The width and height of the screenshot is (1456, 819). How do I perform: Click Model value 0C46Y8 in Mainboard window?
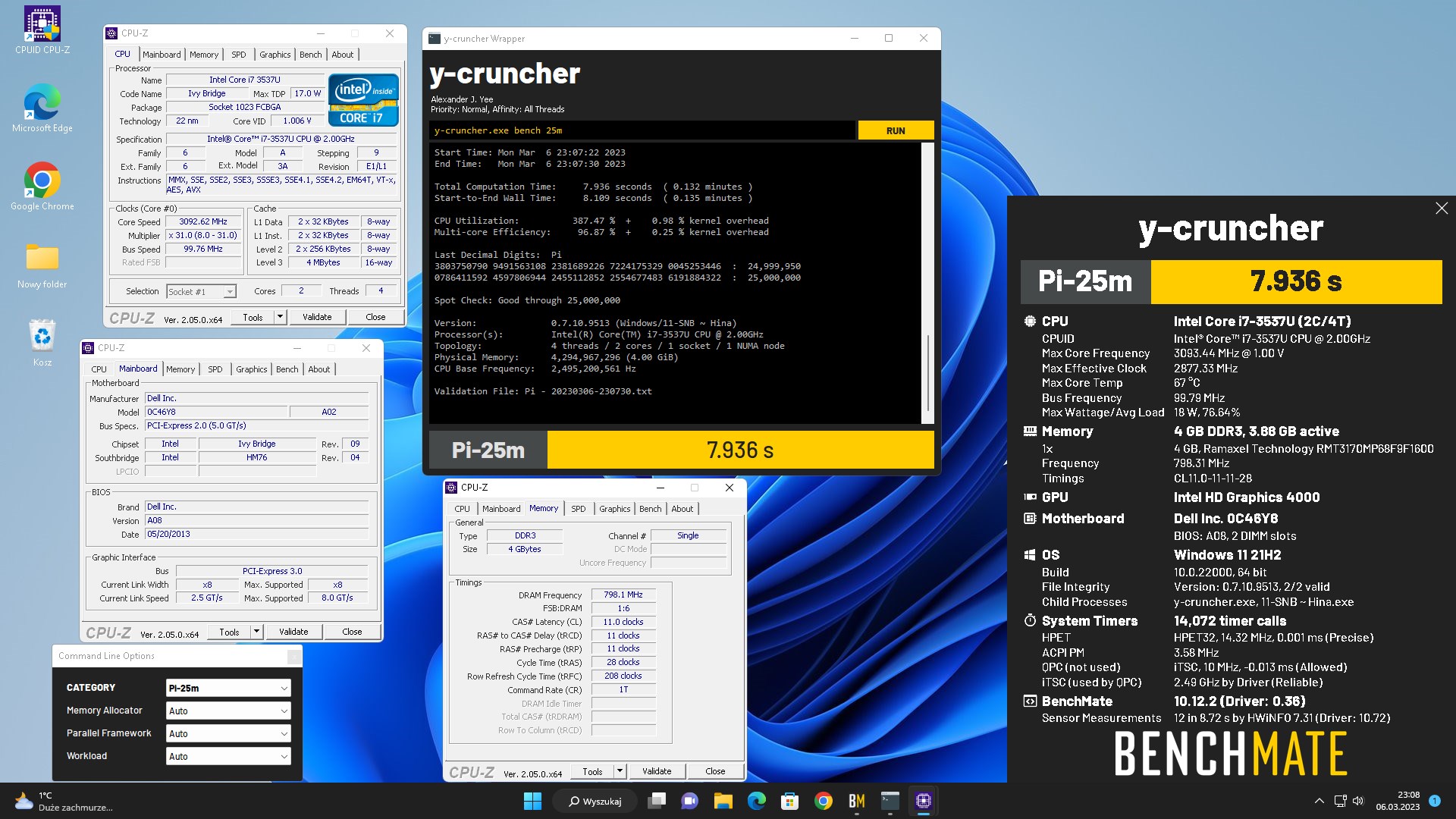click(216, 413)
